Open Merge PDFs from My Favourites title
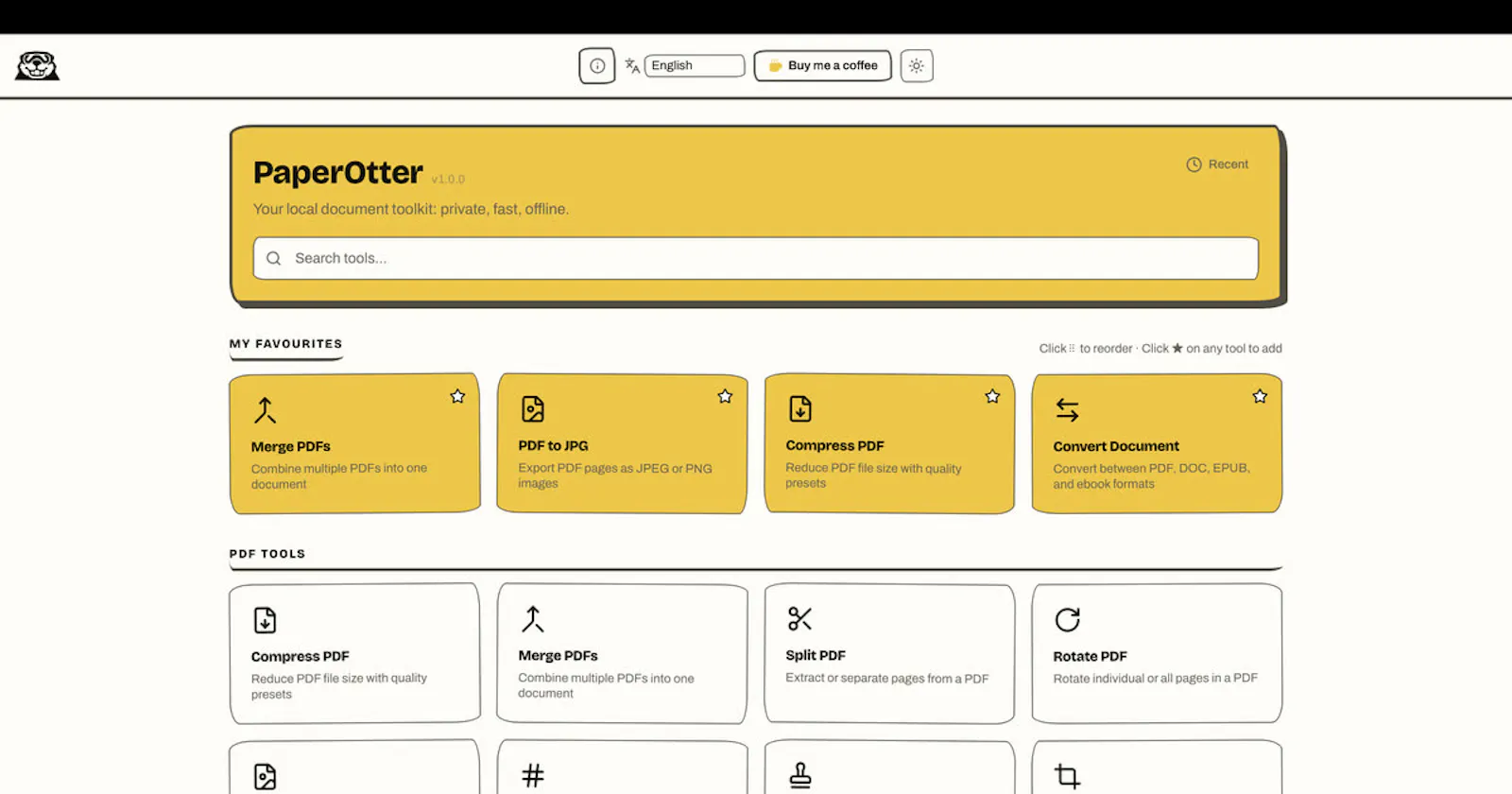The image size is (1512, 794). (291, 446)
